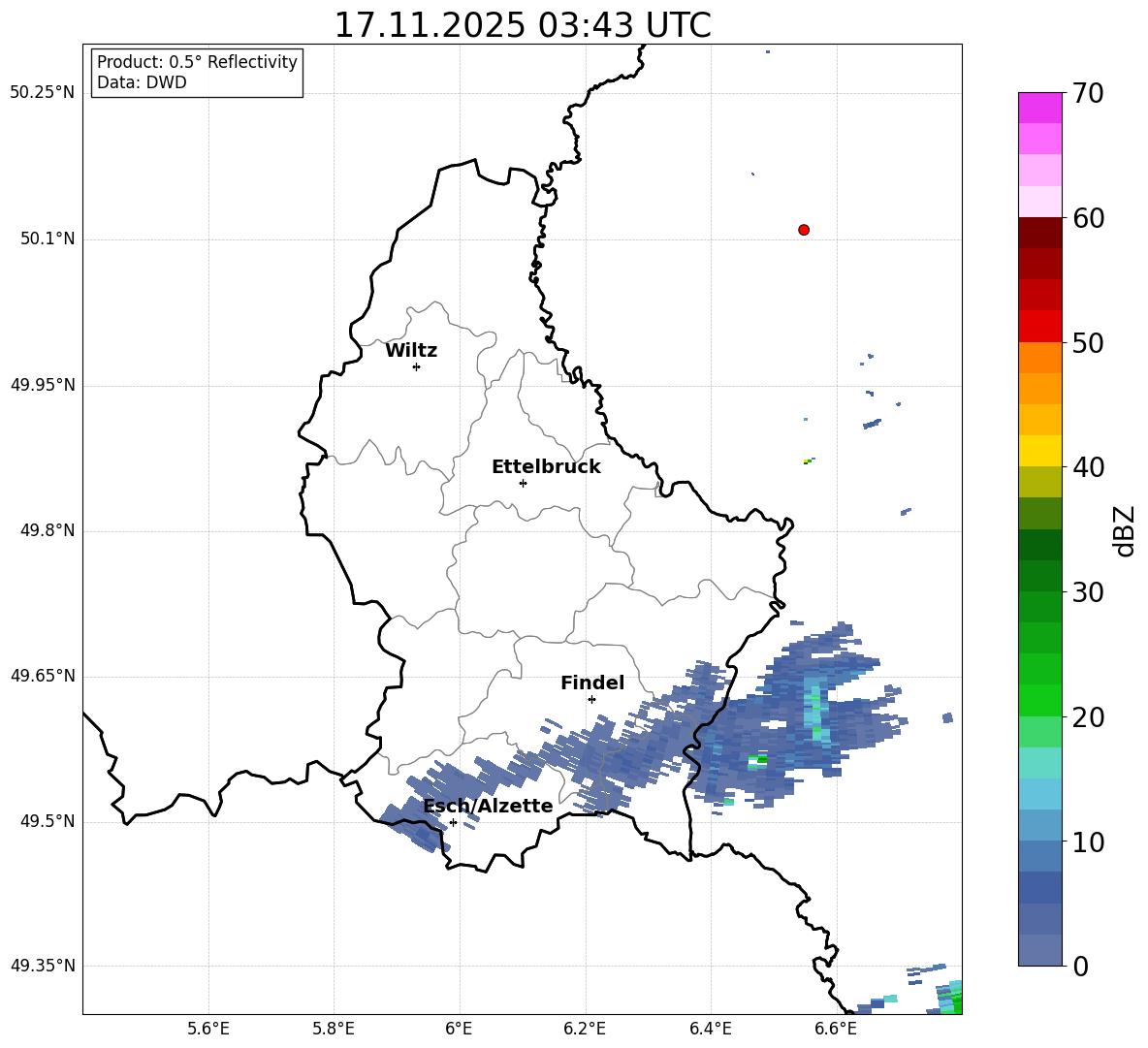This screenshot has height=1048, width=1148.
Task: Select the Findel label
Action: [x=592, y=683]
